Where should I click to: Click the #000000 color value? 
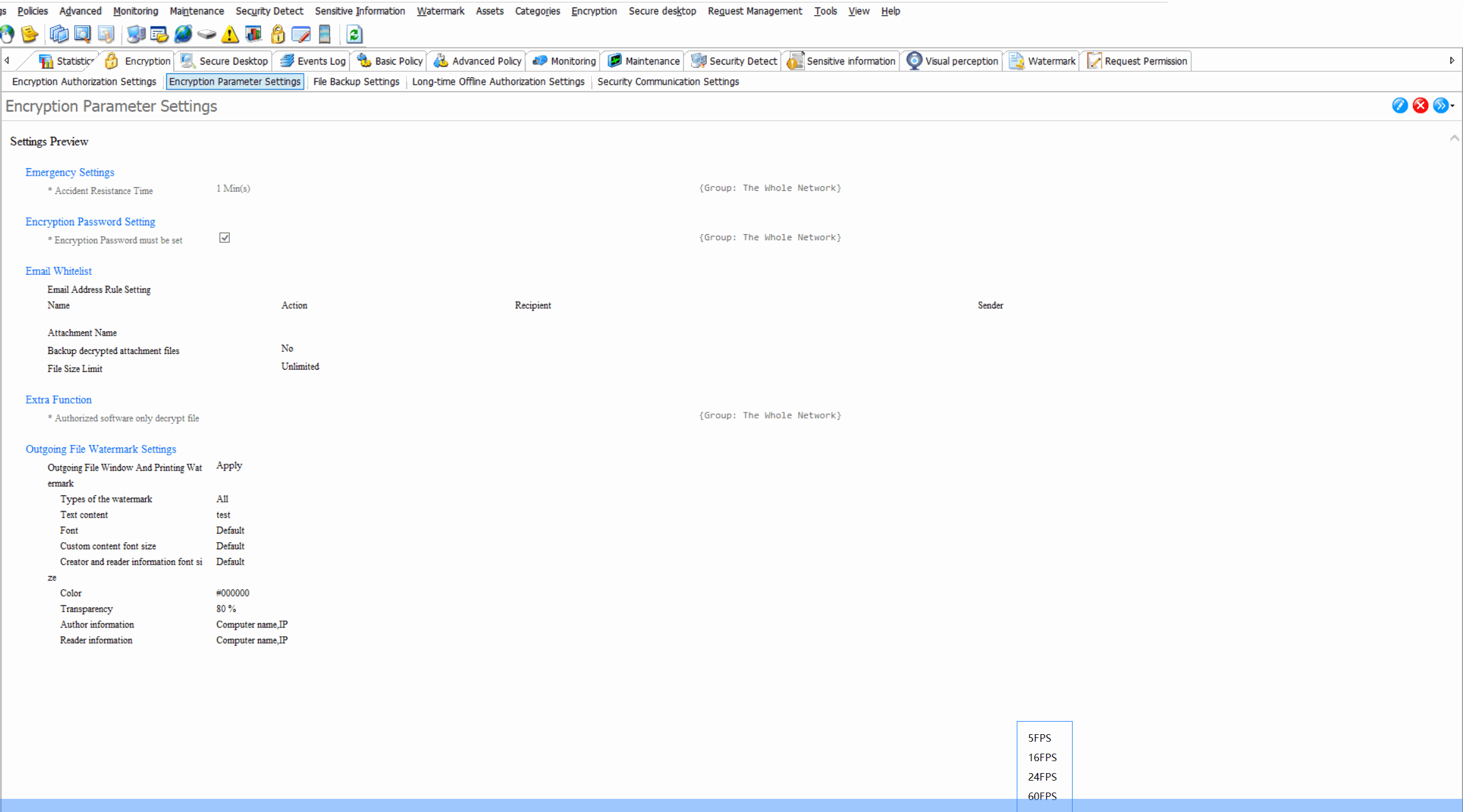pyautogui.click(x=232, y=592)
